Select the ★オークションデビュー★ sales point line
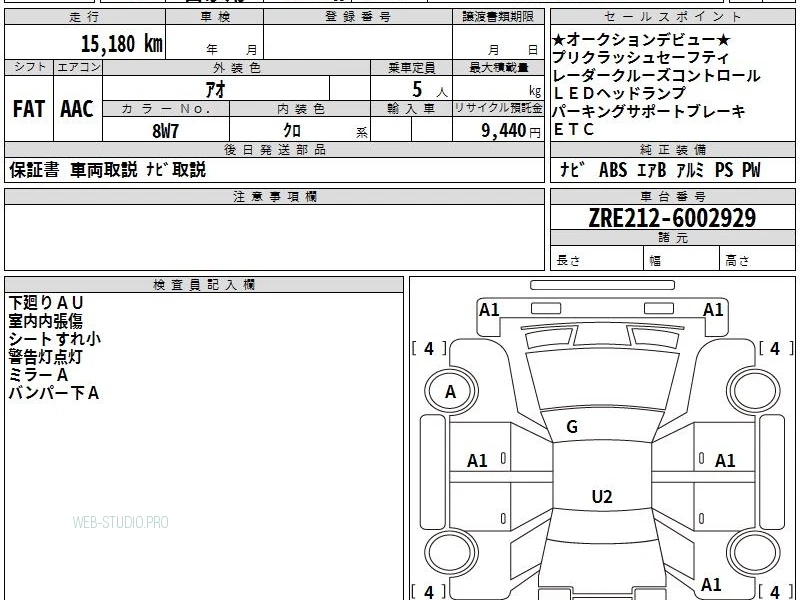The image size is (800, 600). (641, 40)
